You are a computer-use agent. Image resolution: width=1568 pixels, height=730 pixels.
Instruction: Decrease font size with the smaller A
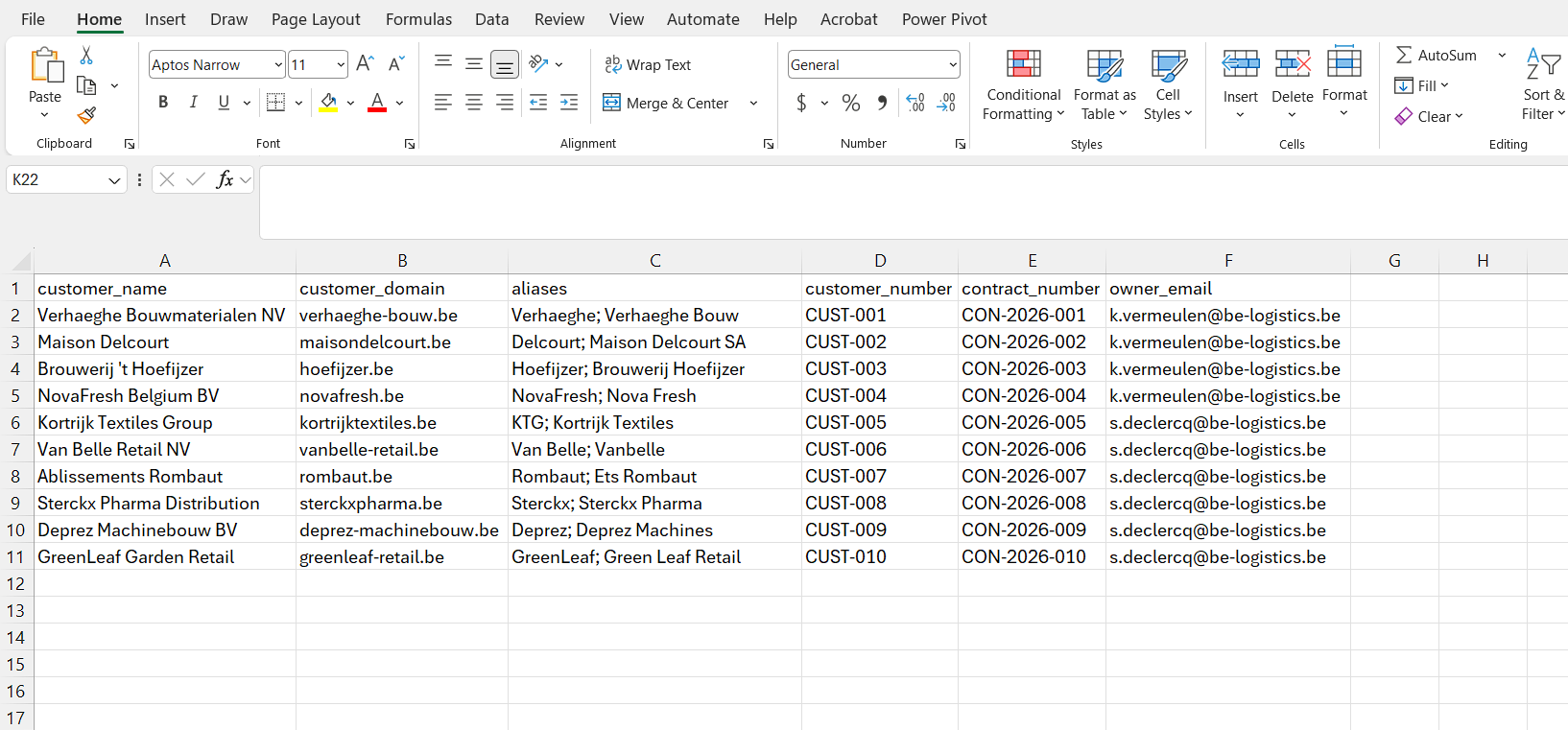[x=395, y=64]
